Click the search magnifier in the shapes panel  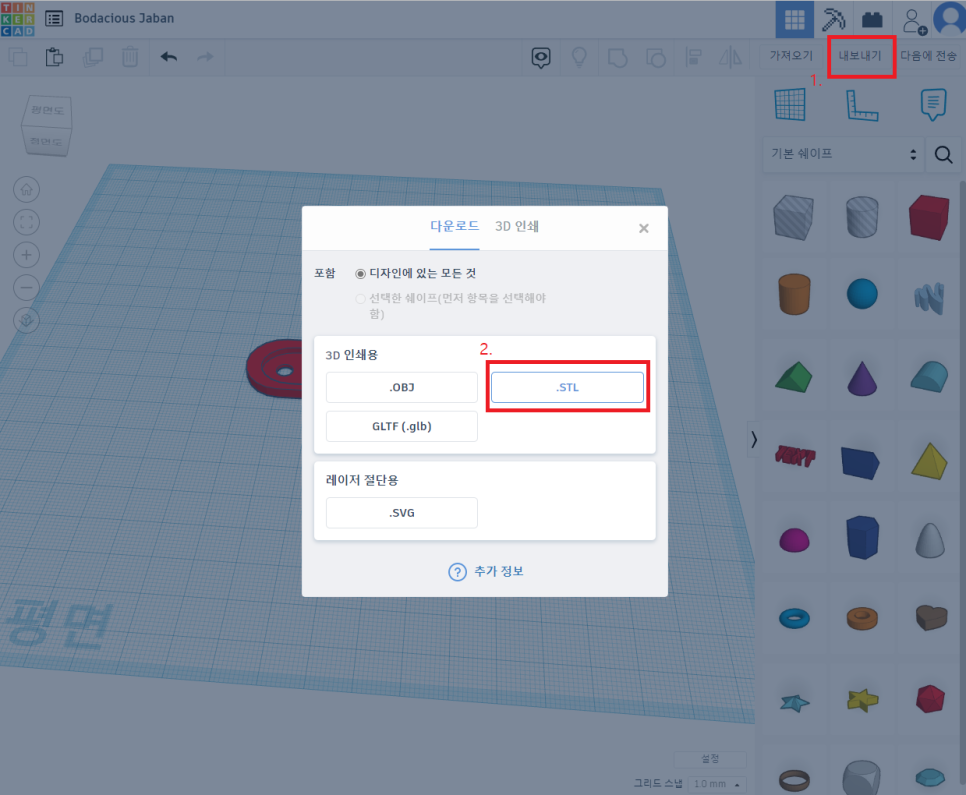click(943, 155)
